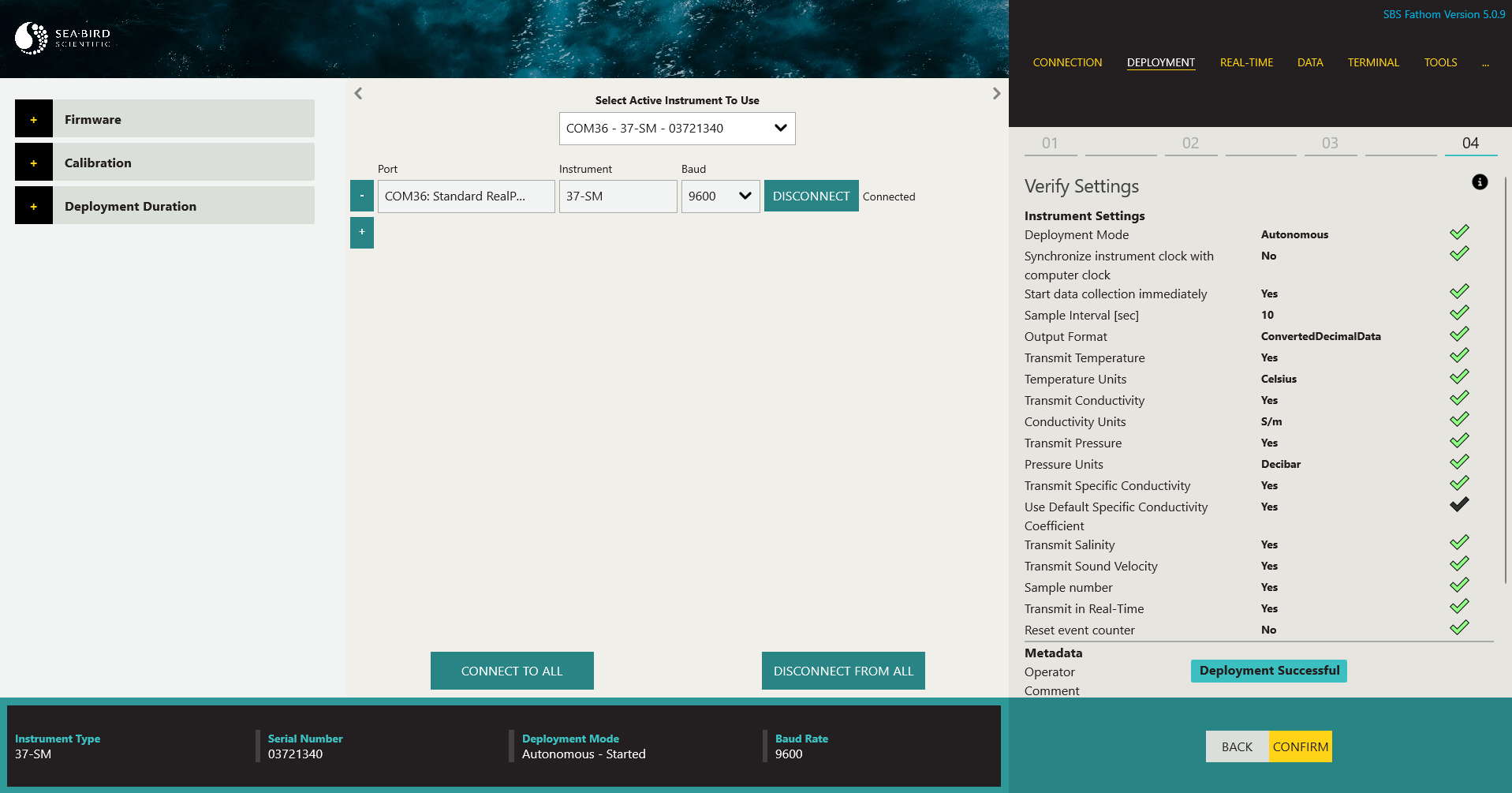The width and height of the screenshot is (1512, 793).
Task: Click the checkmark beside Transmit Salinity
Action: pyautogui.click(x=1459, y=542)
